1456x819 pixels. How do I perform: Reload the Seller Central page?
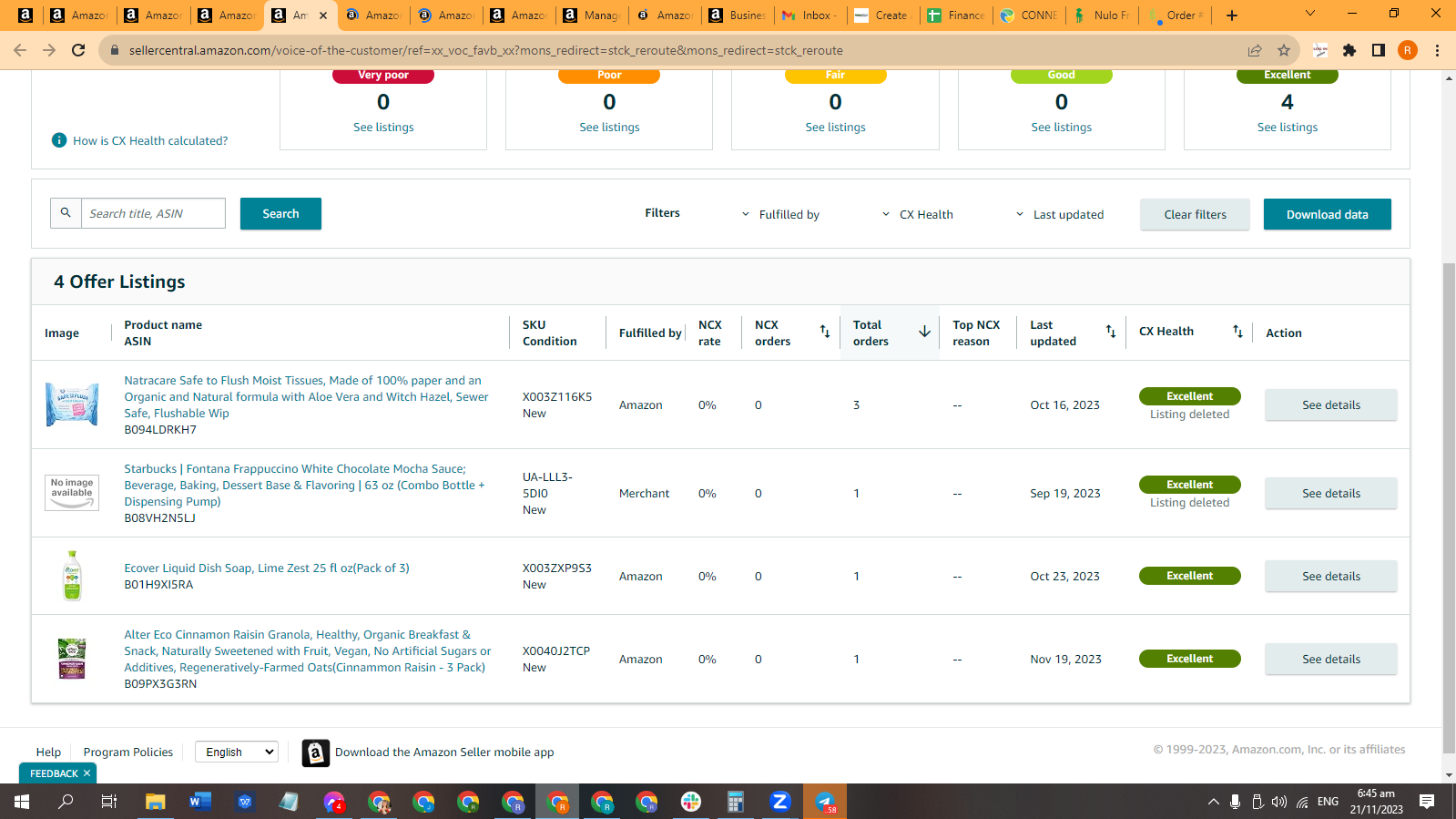coord(78,50)
